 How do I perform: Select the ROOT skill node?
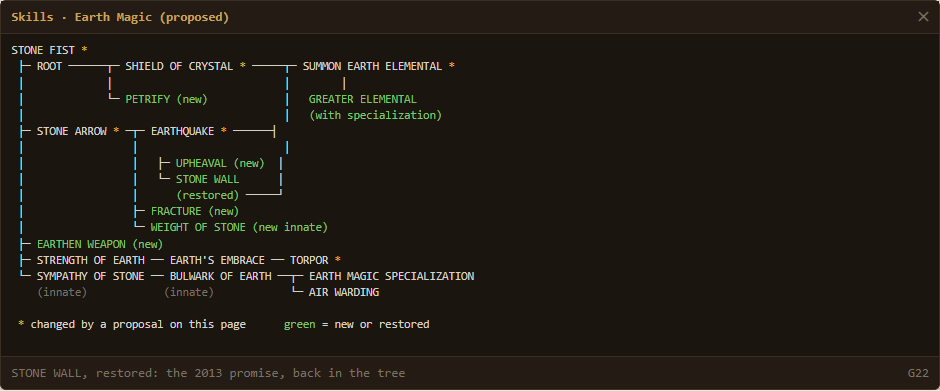coord(49,67)
